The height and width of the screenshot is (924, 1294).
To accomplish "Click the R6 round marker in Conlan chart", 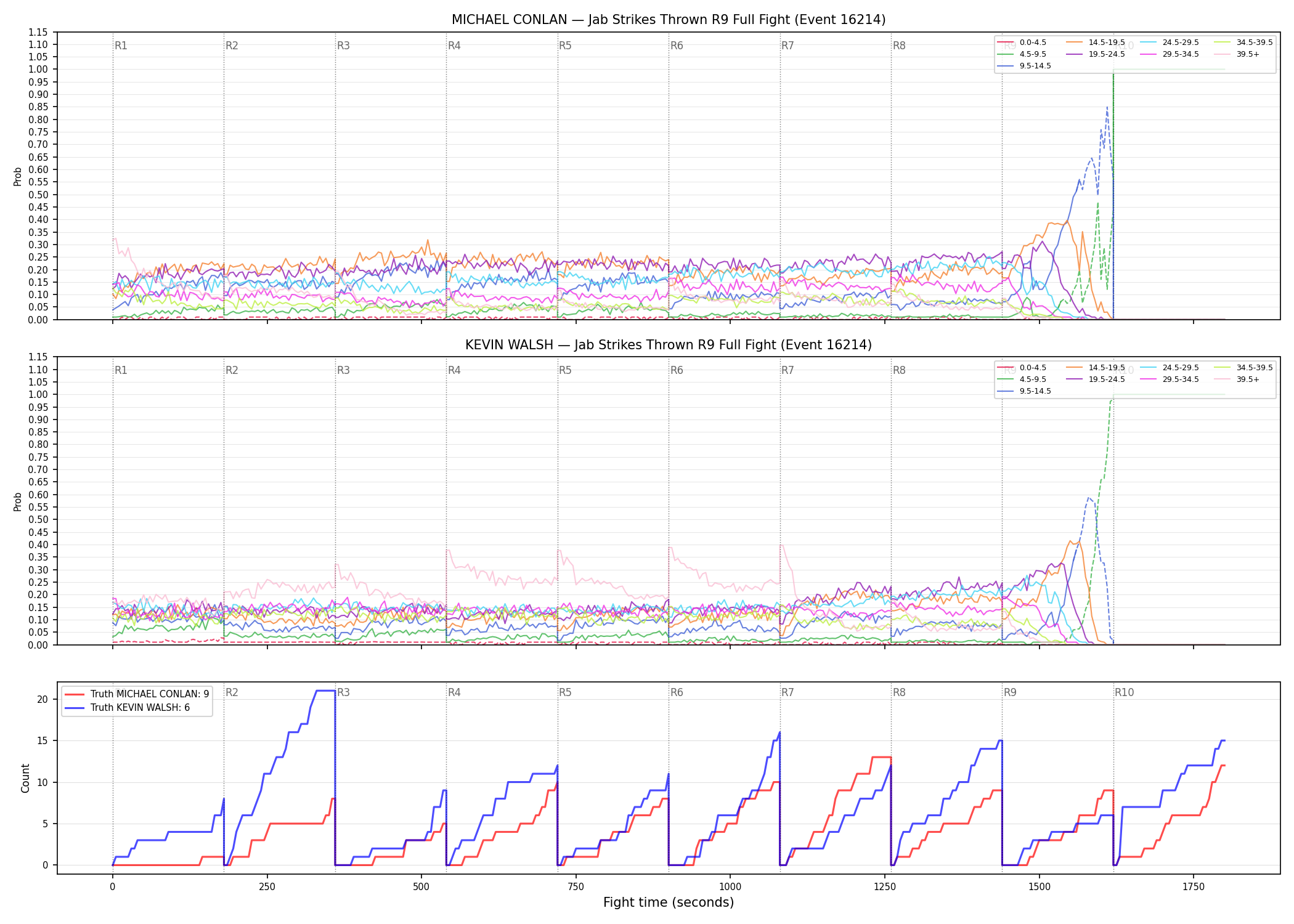I will [x=677, y=46].
